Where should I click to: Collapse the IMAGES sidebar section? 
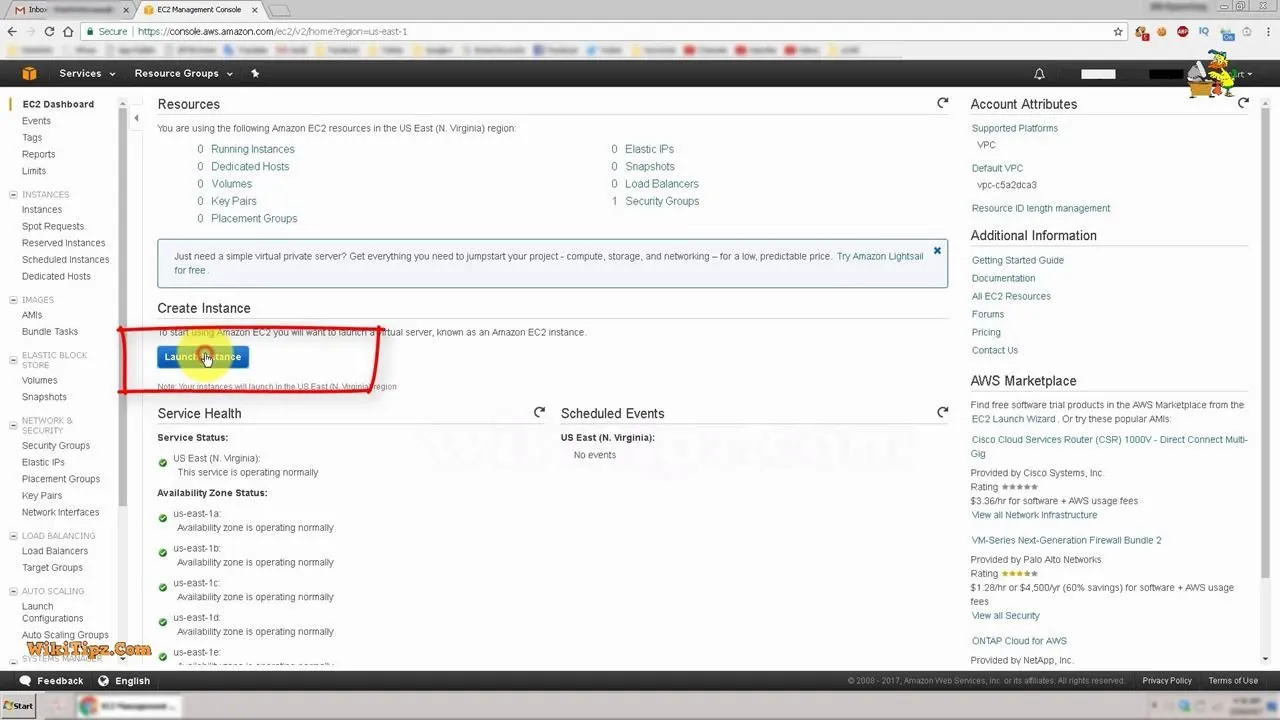coord(13,299)
